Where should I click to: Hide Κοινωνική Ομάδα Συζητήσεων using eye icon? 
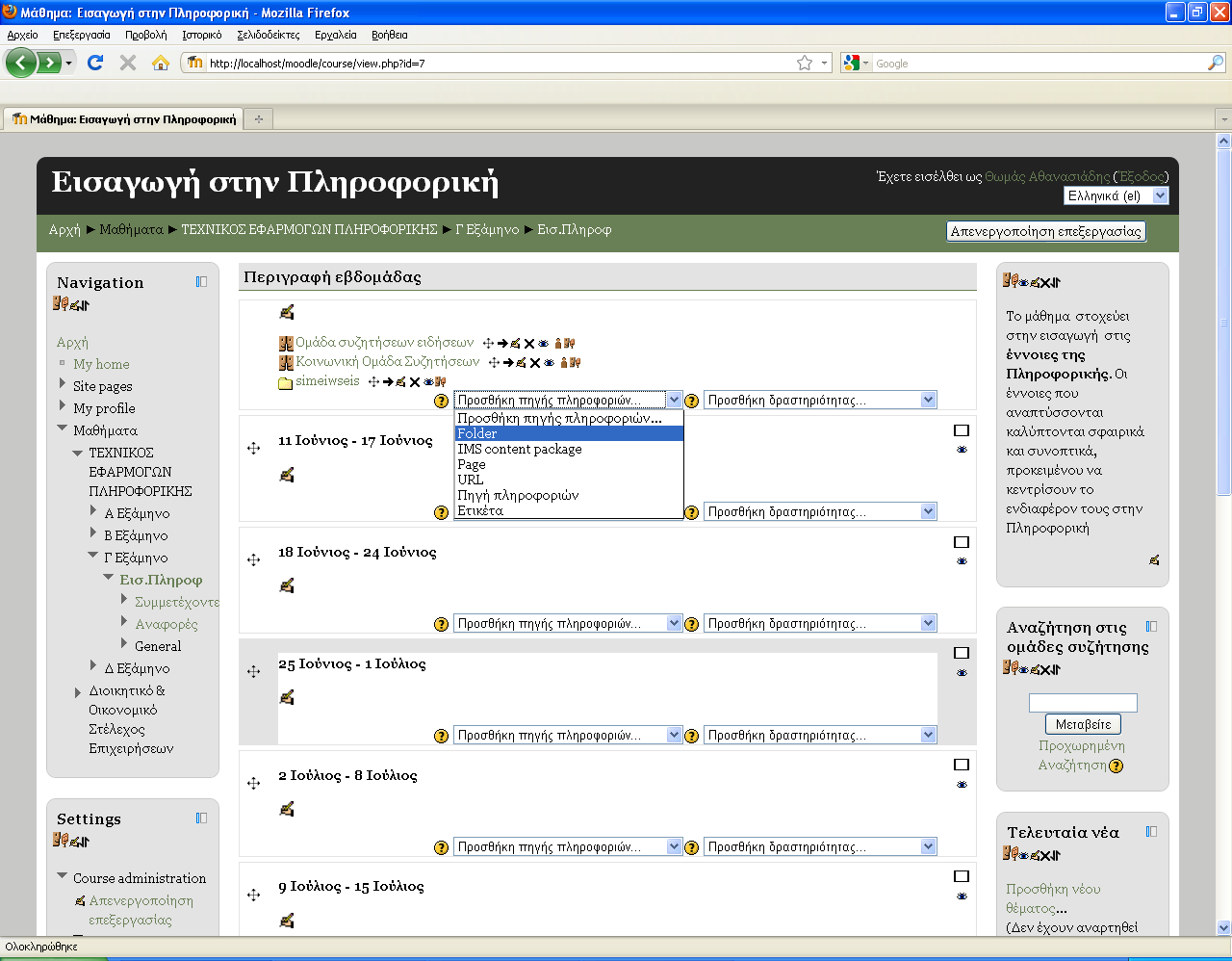[x=549, y=363]
